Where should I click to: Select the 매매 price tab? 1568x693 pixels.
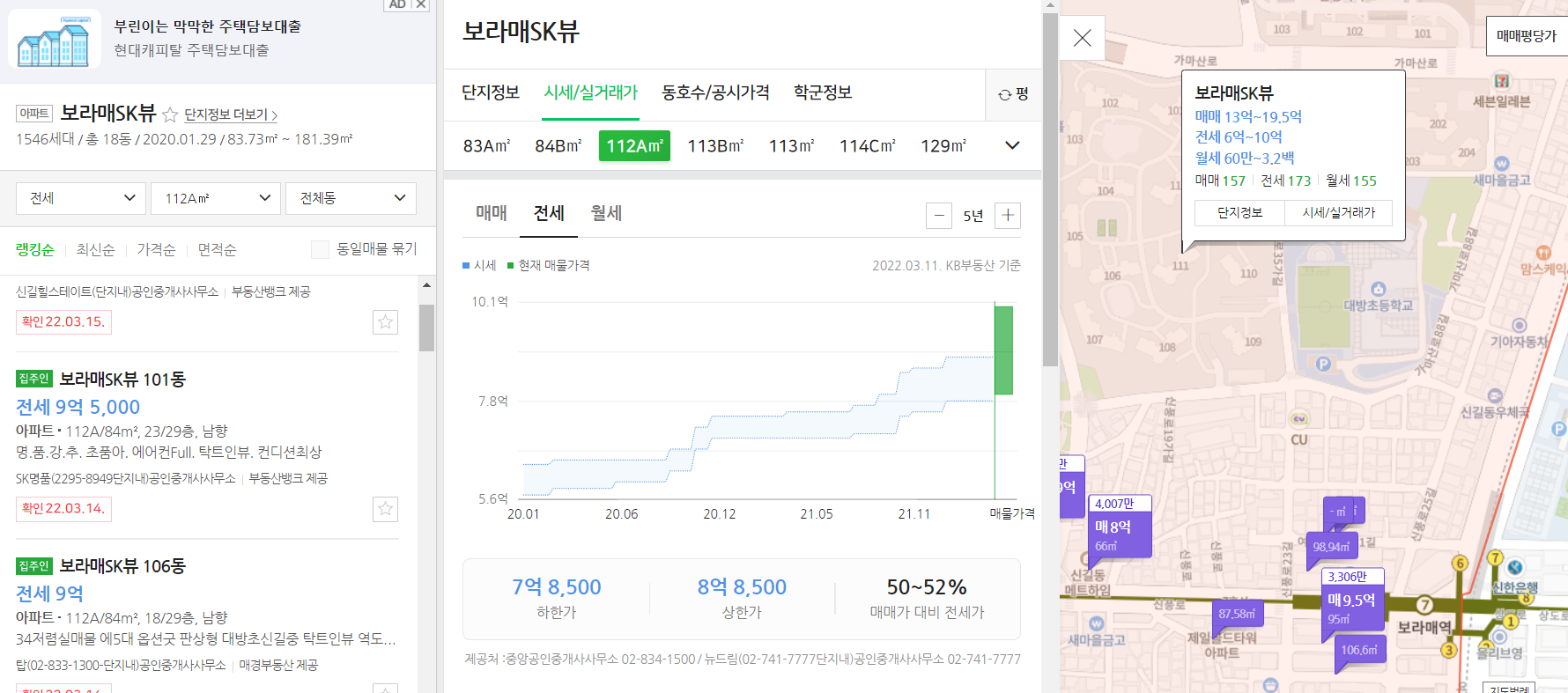click(491, 213)
